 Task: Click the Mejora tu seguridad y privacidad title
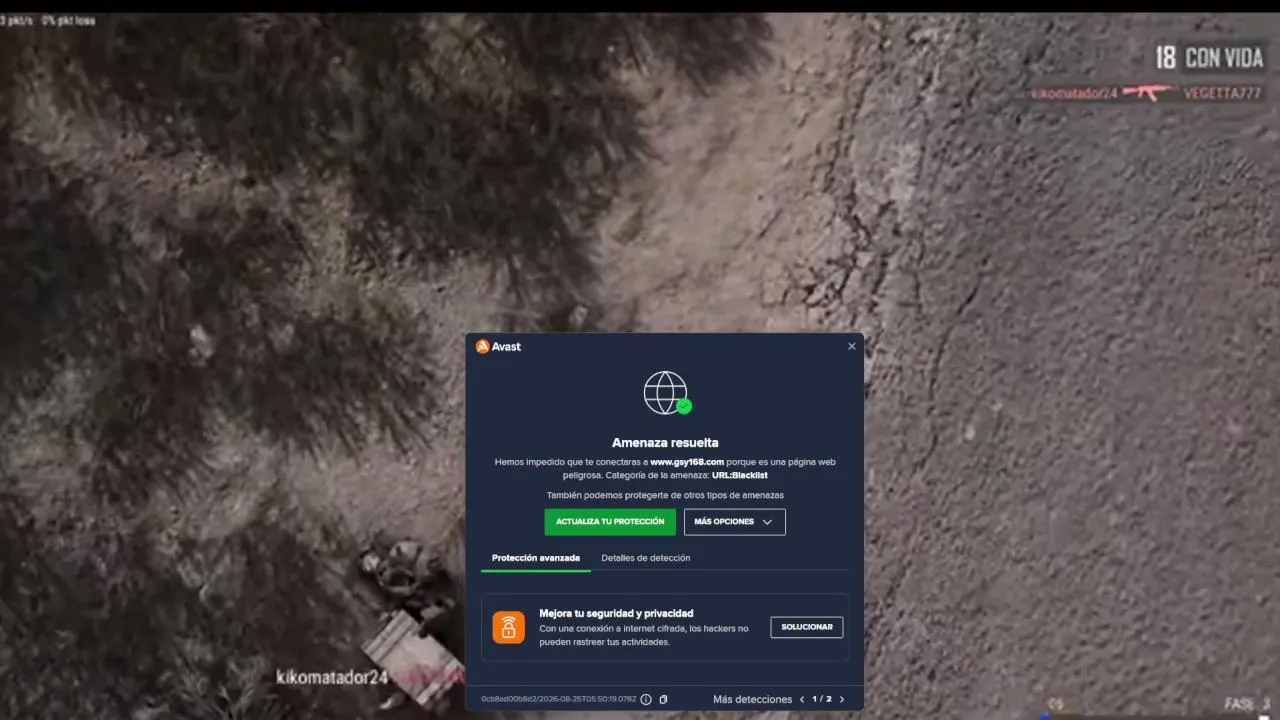point(616,613)
